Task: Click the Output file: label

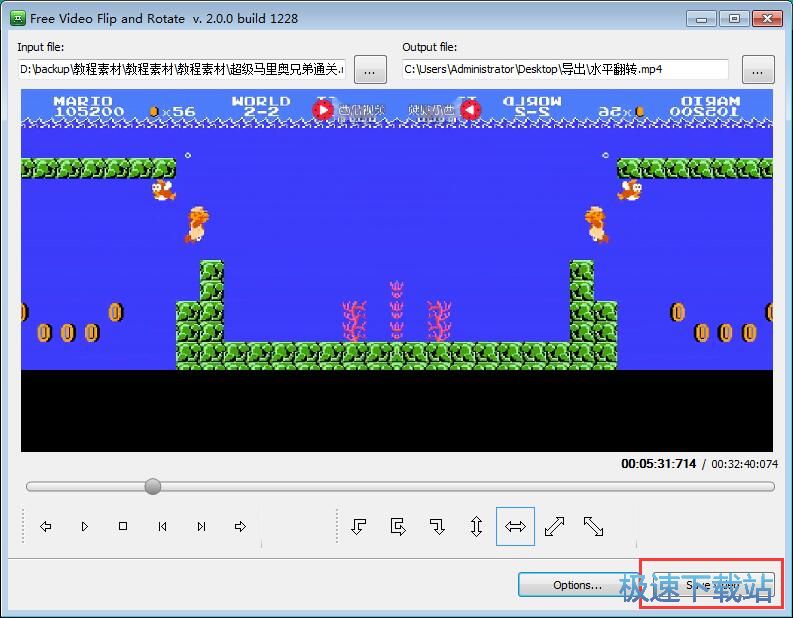Action: 429,47
